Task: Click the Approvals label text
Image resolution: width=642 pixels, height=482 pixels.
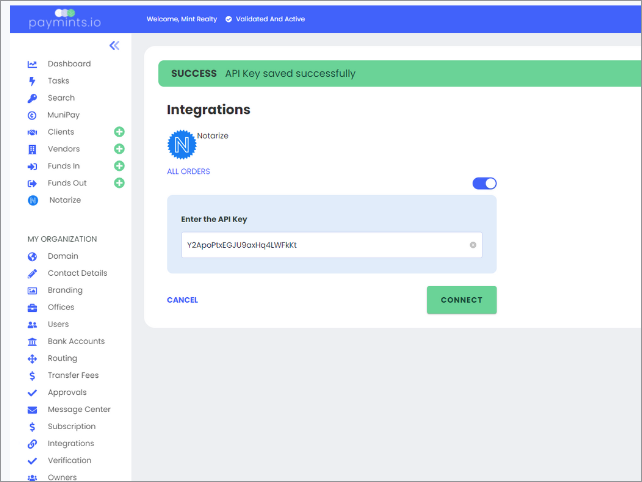Action: (67, 392)
